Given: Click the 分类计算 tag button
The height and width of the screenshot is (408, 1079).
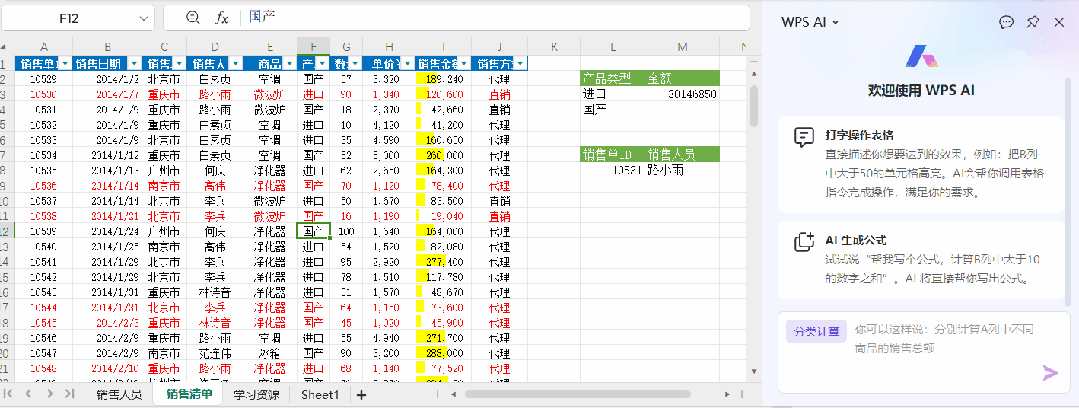Looking at the screenshot, I should [816, 331].
